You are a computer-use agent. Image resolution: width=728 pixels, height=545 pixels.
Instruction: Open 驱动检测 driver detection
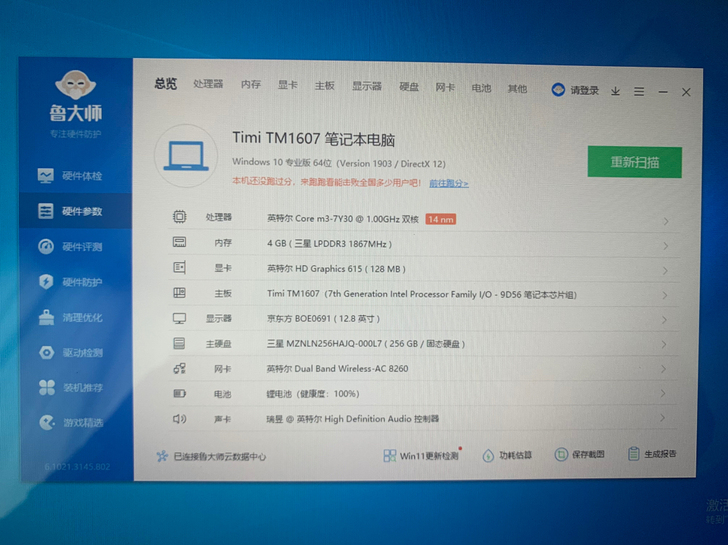pyautogui.click(x=70, y=353)
